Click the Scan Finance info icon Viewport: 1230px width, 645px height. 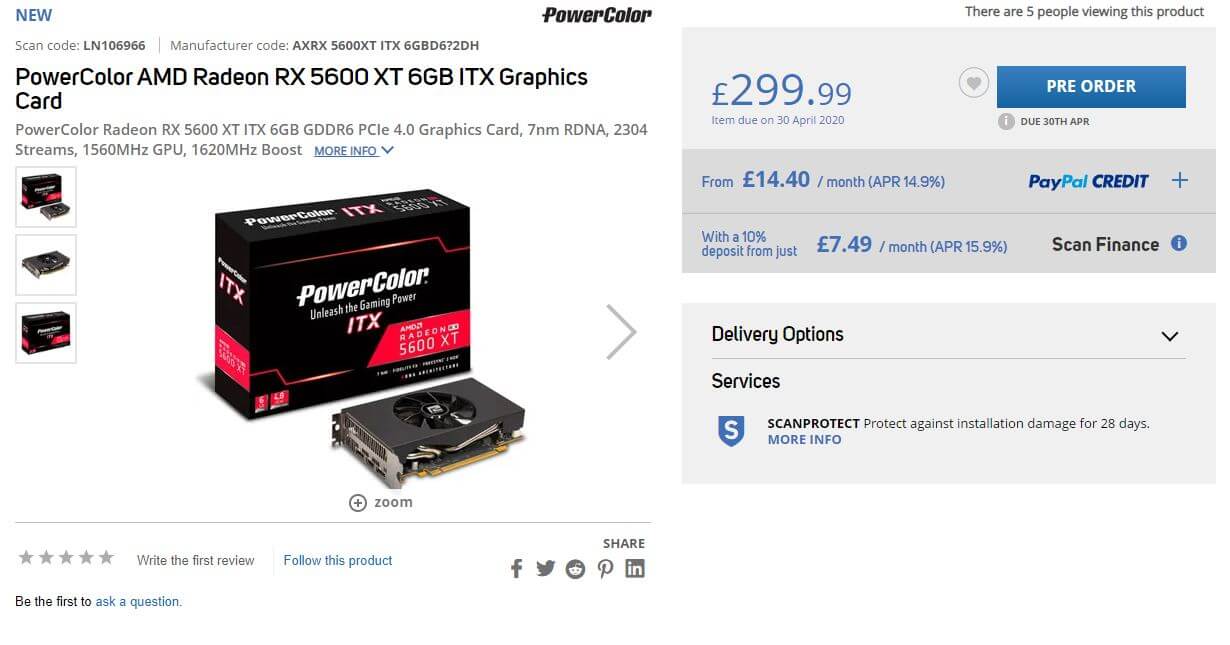click(1179, 243)
